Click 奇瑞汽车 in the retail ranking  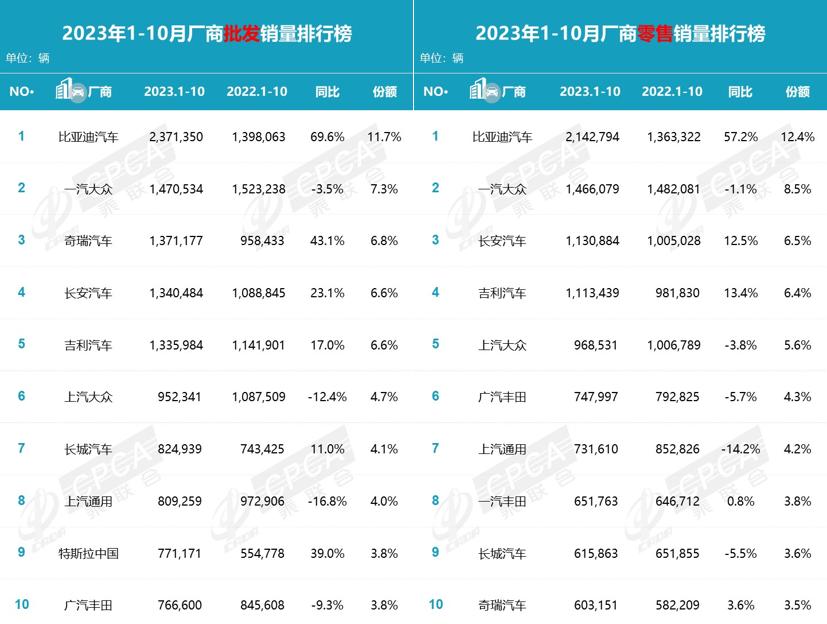click(x=502, y=605)
